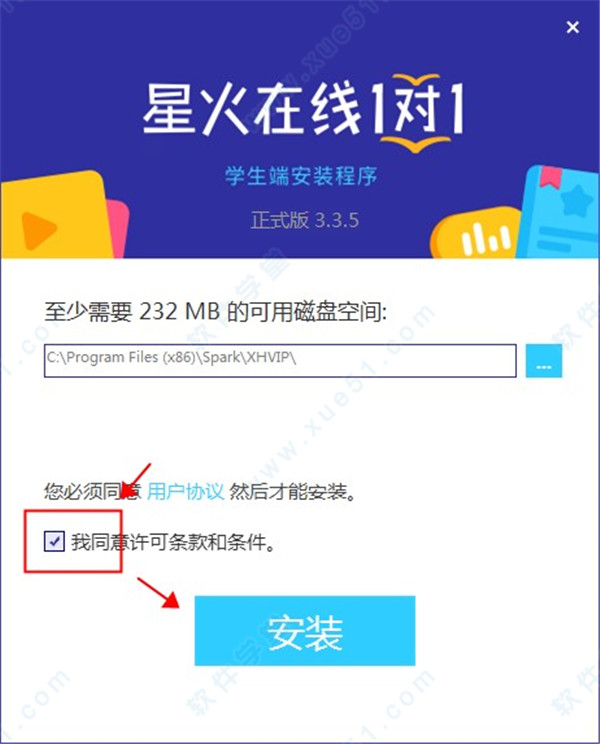Untick the 我同意 agreement checkbox

(x=54, y=541)
